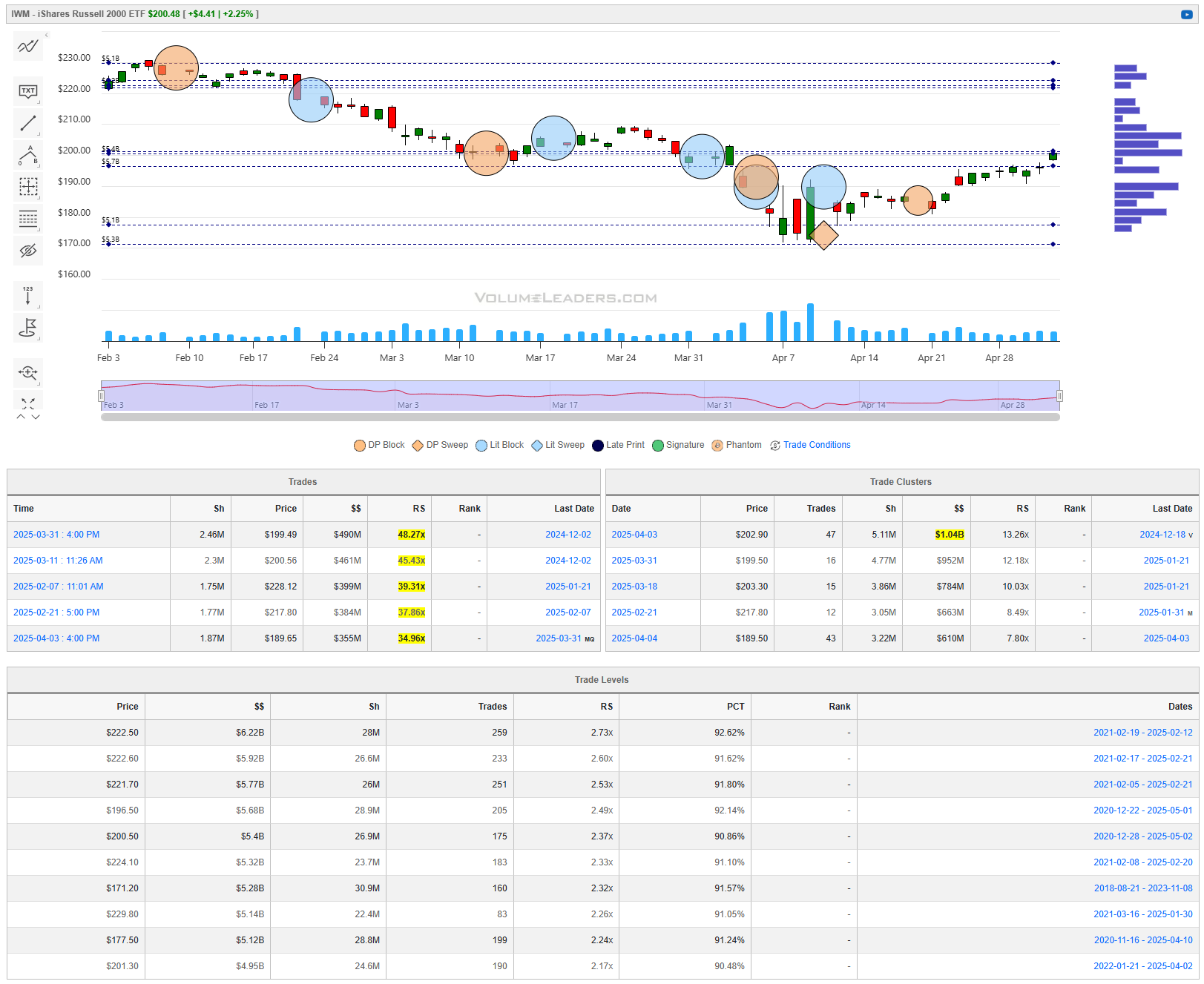Click the orange DP Sweep diamond near $170
Screen dimensions: 1204x984
[x=823, y=235]
